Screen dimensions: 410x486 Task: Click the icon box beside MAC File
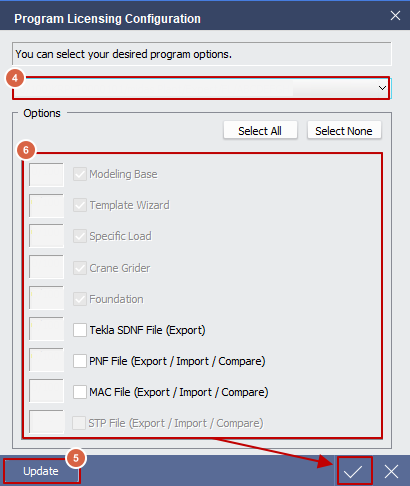46,391
